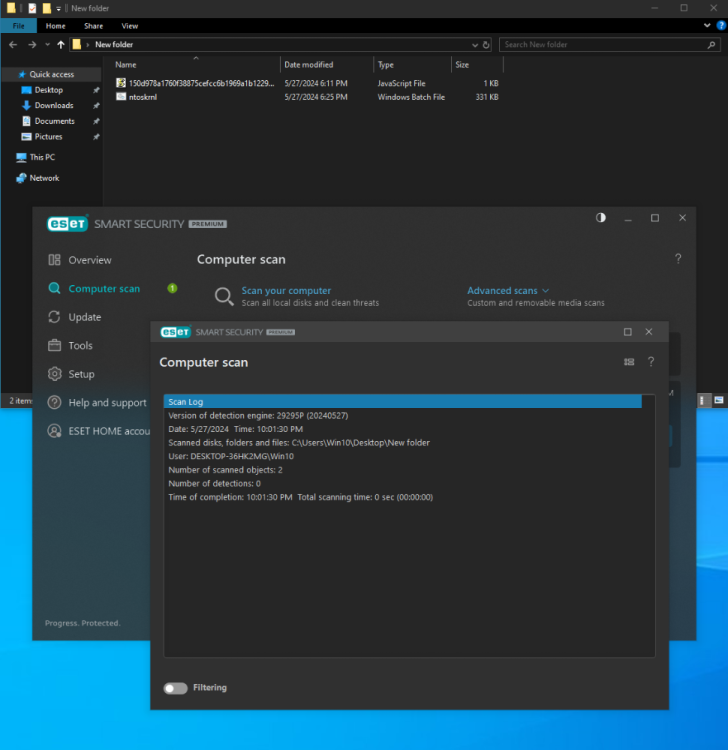728x750 pixels.
Task: Toggle ESET dark/light contrast theme icon
Action: pos(601,218)
